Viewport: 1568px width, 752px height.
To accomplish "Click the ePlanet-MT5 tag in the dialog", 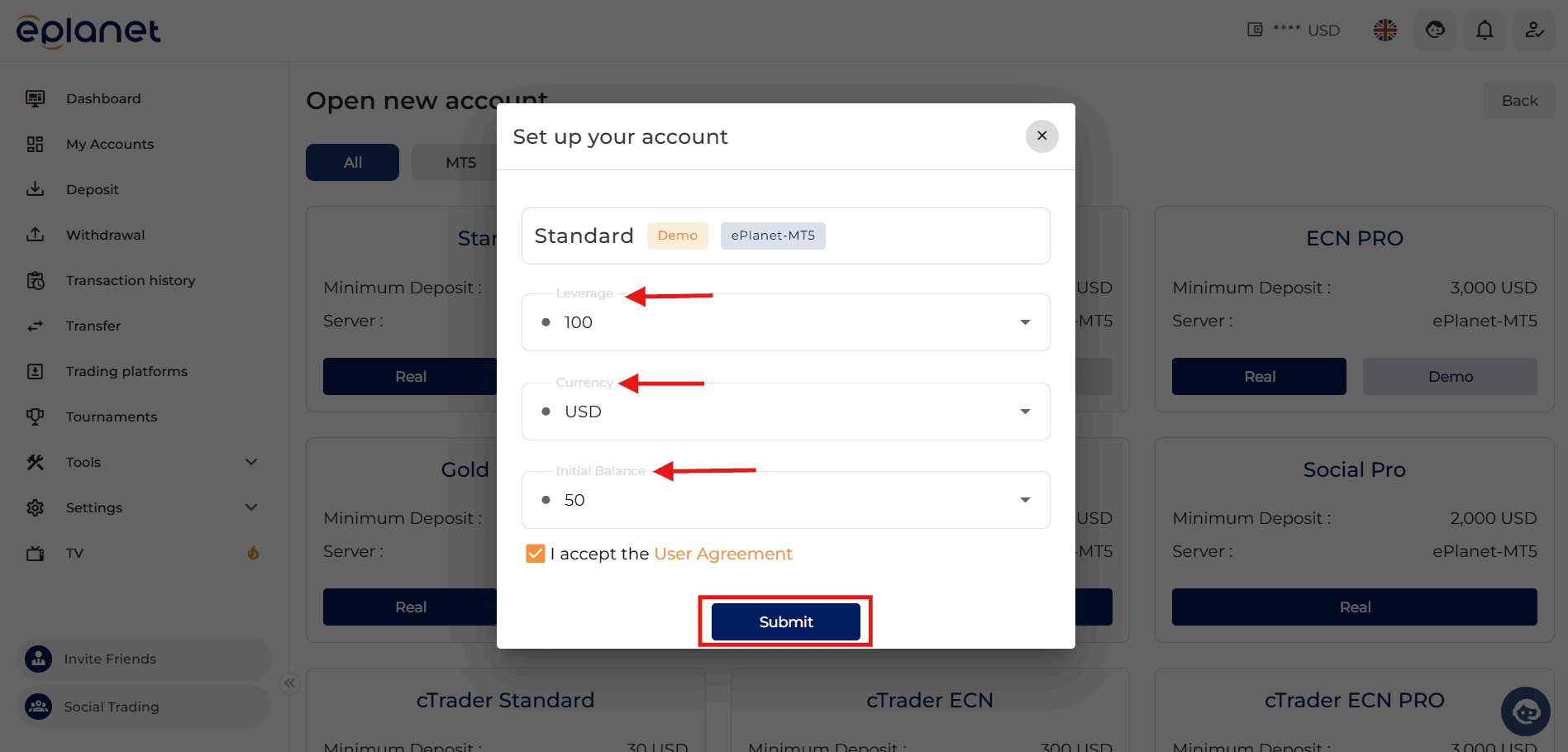I will pyautogui.click(x=772, y=236).
